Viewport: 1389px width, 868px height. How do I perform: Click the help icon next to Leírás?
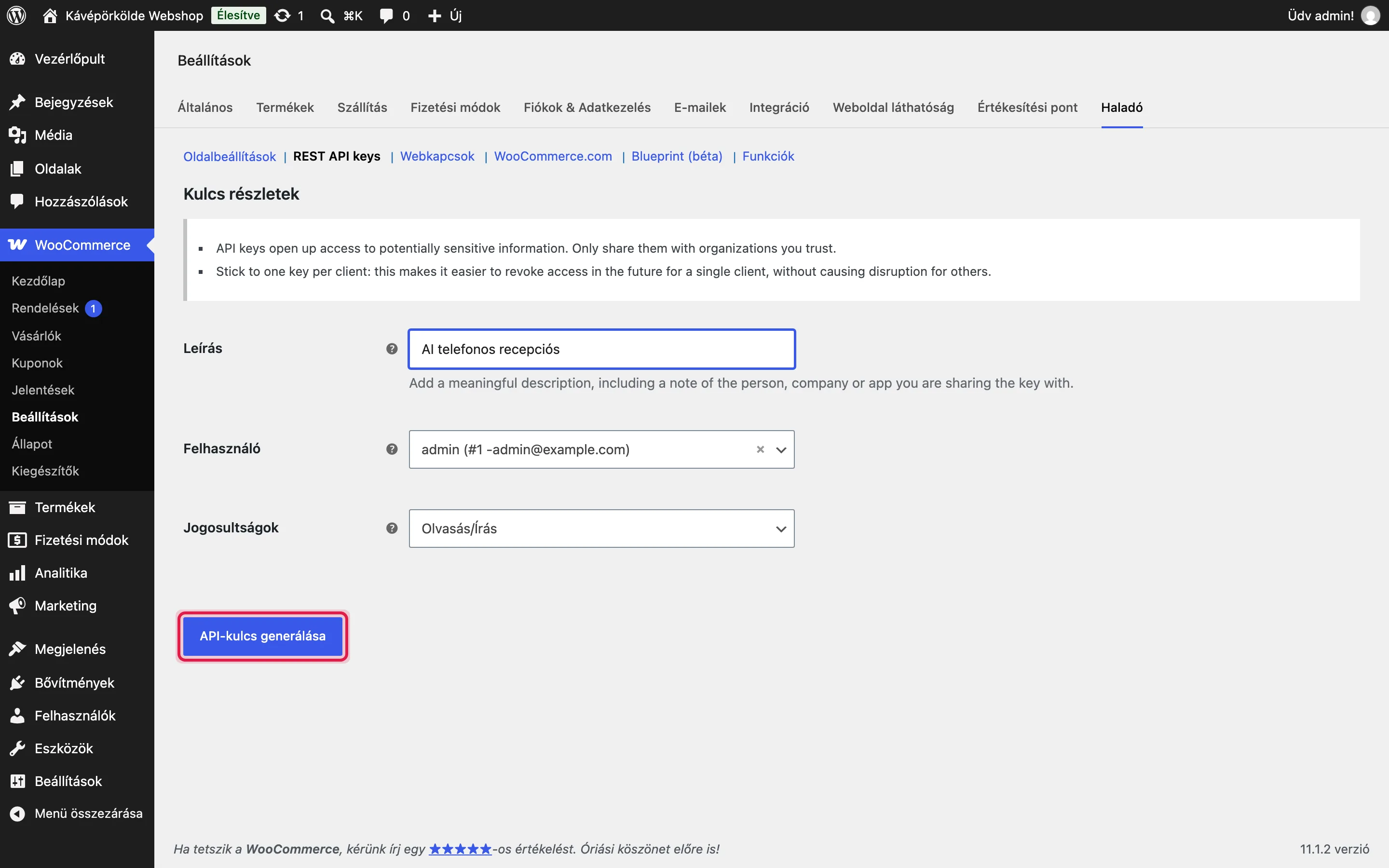pyautogui.click(x=392, y=349)
